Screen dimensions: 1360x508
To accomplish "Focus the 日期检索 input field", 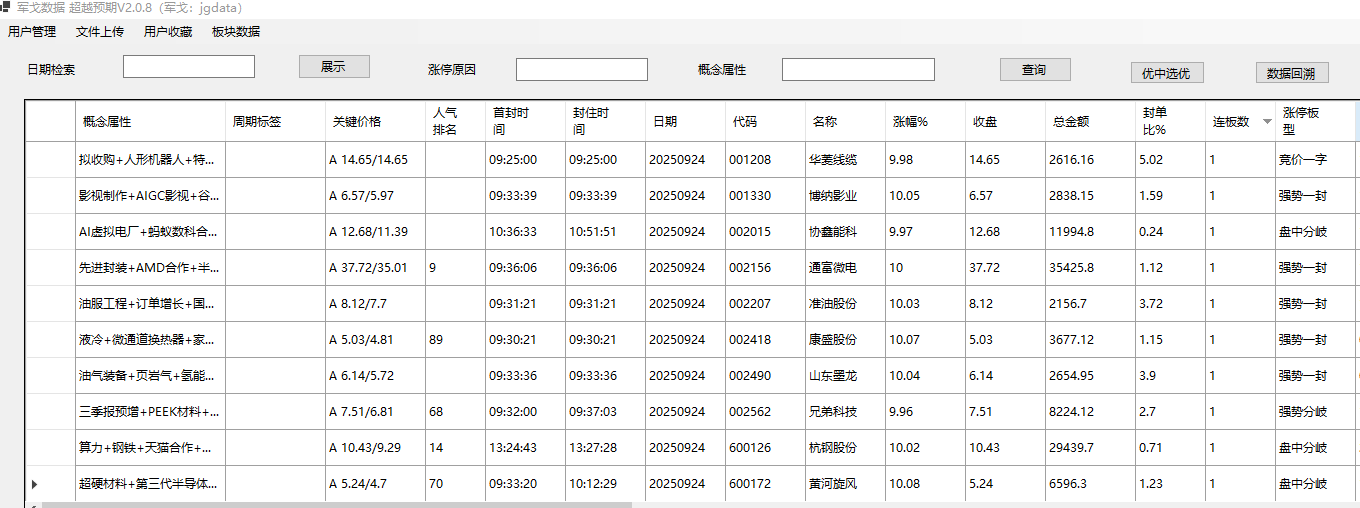I will [189, 67].
